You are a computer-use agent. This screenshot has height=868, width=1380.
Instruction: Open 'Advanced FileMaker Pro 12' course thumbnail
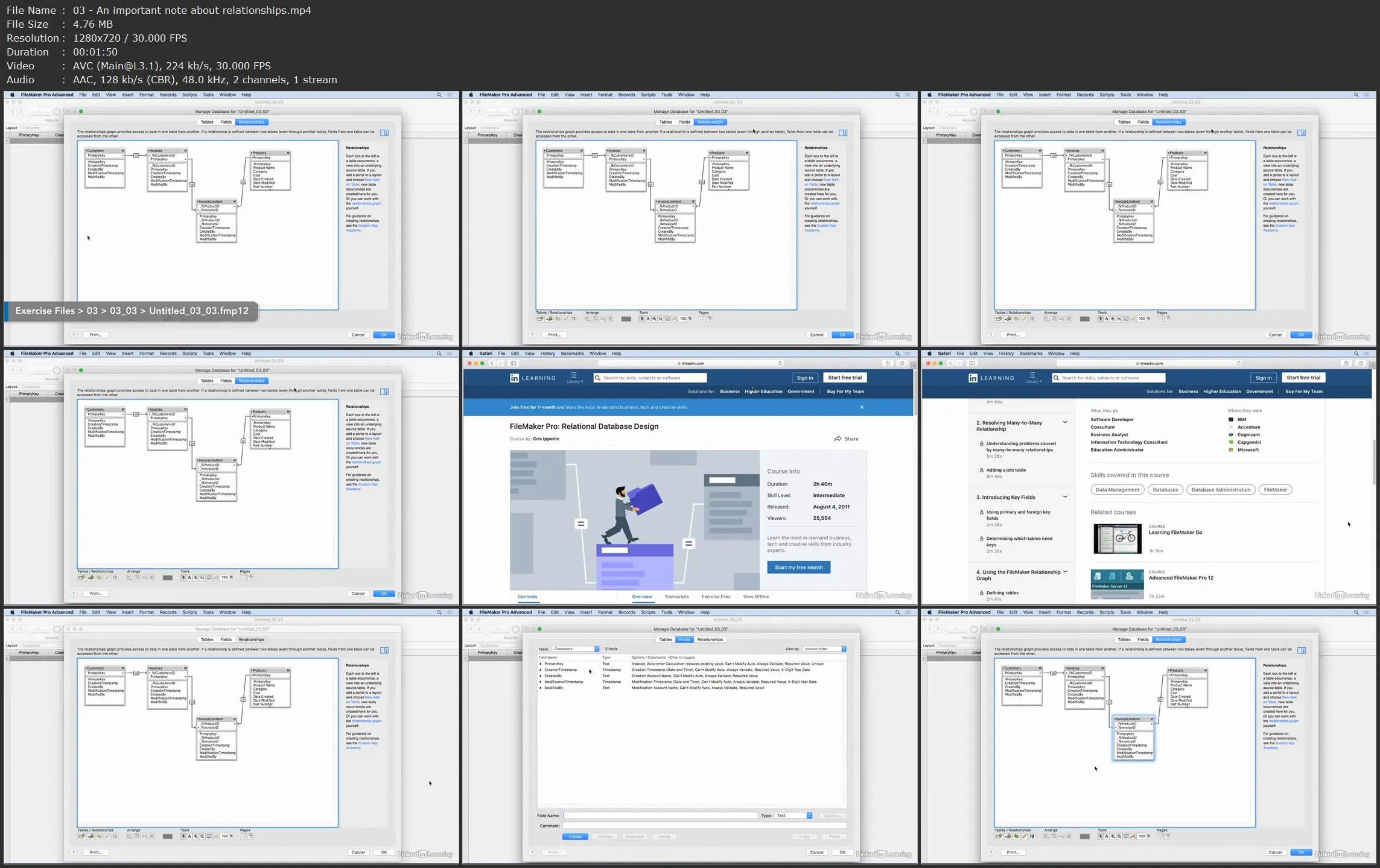coord(1117,584)
